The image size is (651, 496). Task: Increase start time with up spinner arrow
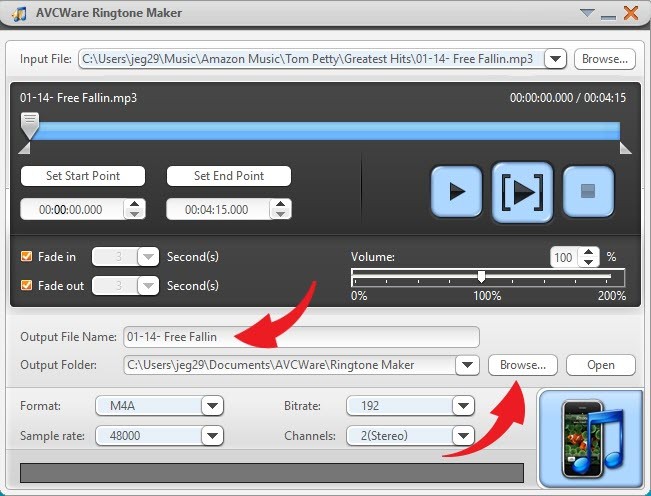pos(135,204)
